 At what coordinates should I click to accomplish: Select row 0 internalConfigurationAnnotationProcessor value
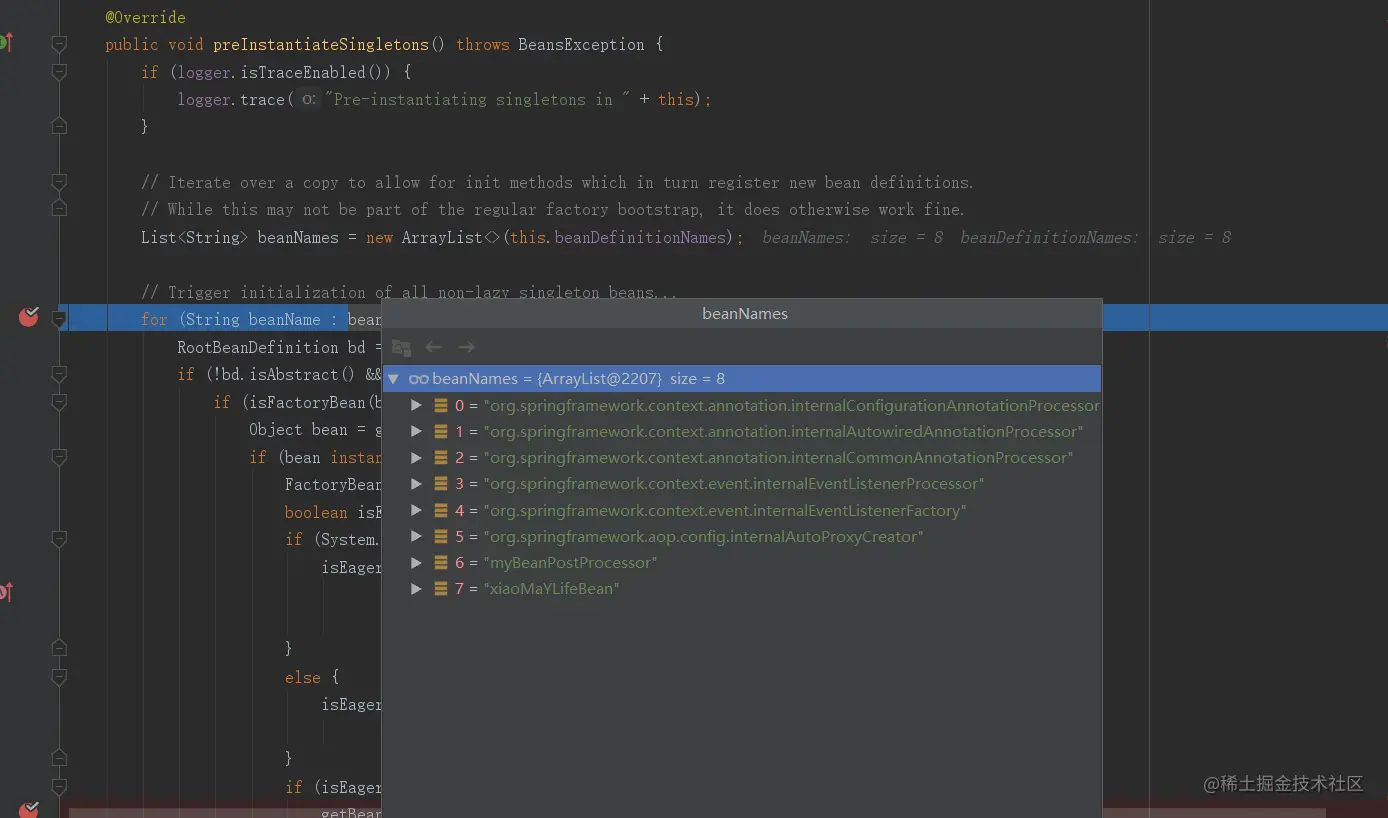click(791, 405)
